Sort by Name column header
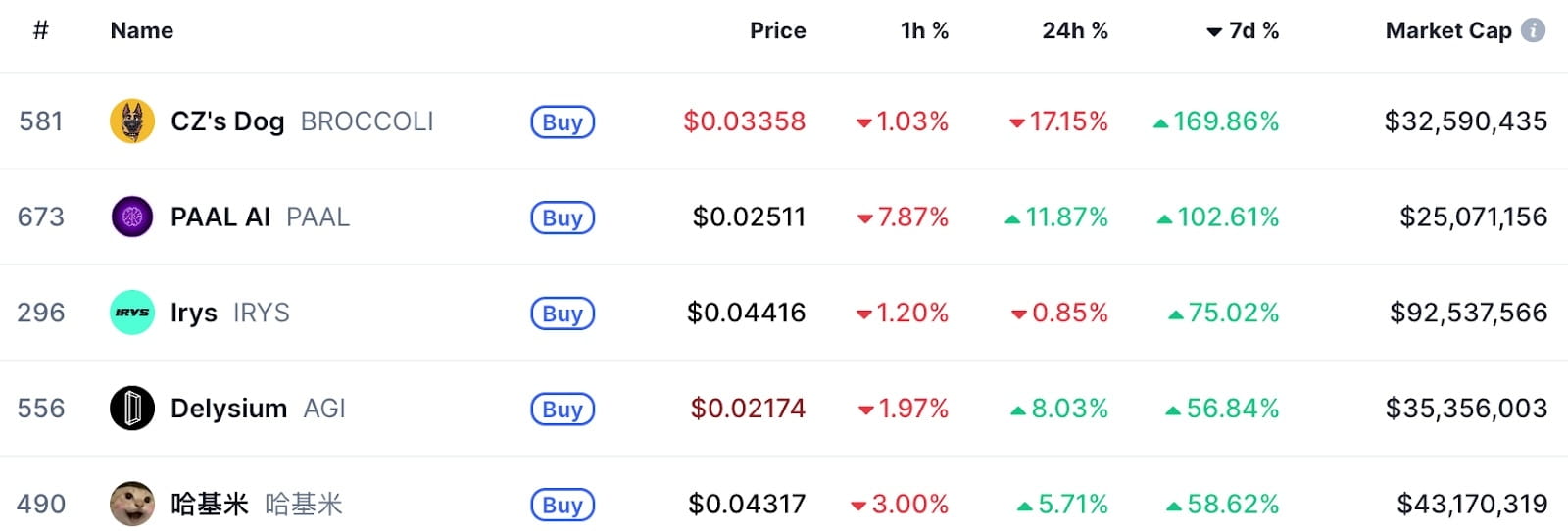 pyautogui.click(x=142, y=31)
